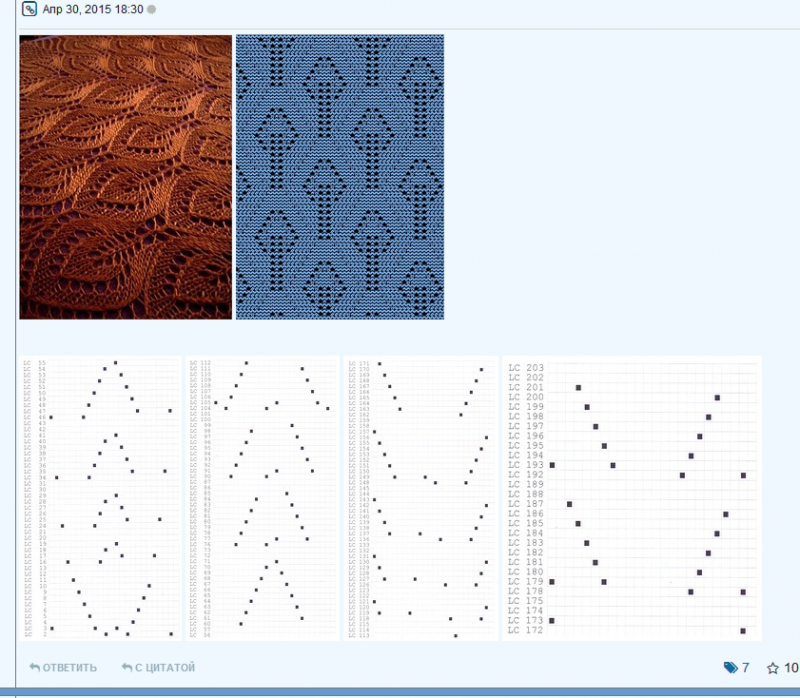Click the blue tag icon
The image size is (800, 698).
coord(730,667)
